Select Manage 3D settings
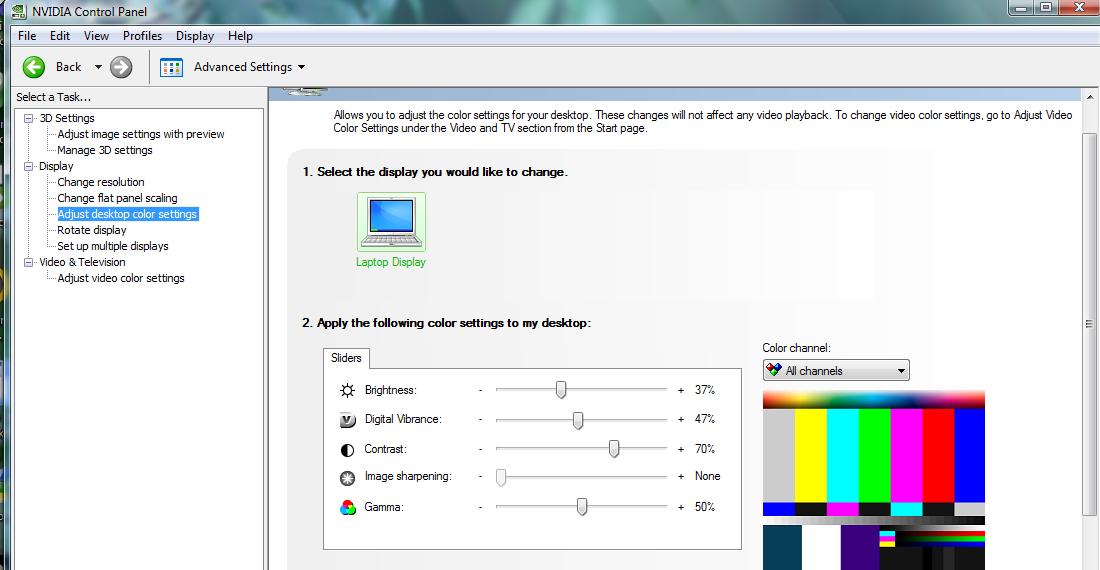The width and height of the screenshot is (1100, 570). tap(105, 150)
